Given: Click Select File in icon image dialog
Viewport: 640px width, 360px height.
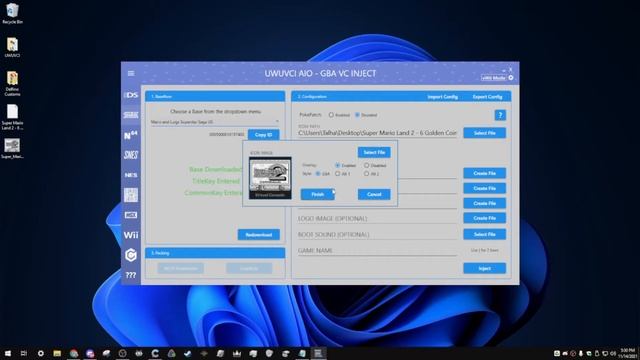Looking at the screenshot, I should [374, 152].
